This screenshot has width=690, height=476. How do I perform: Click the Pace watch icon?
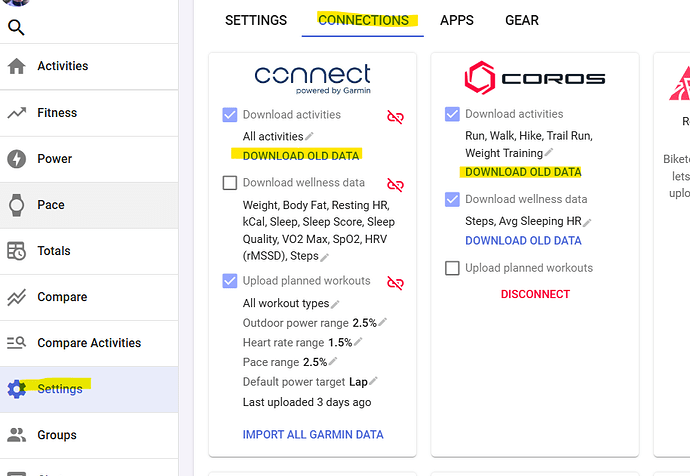pos(17,205)
